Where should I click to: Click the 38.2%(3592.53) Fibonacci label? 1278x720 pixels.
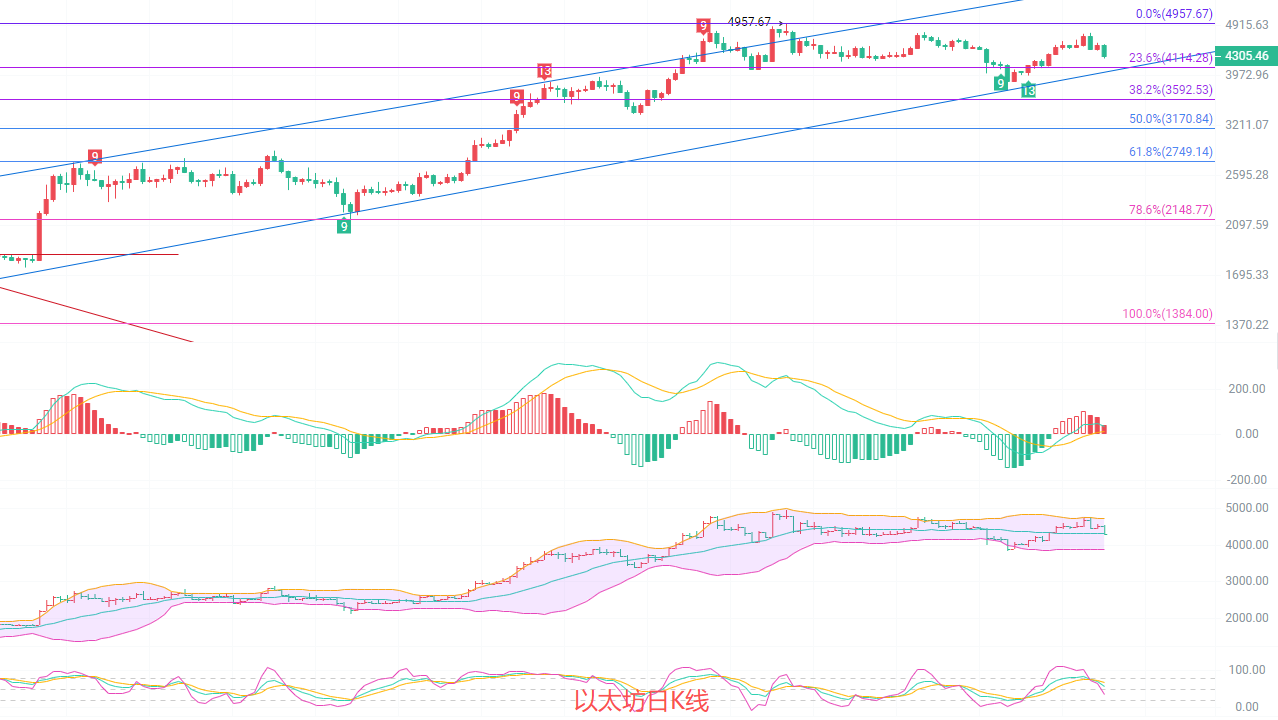pyautogui.click(x=1170, y=89)
